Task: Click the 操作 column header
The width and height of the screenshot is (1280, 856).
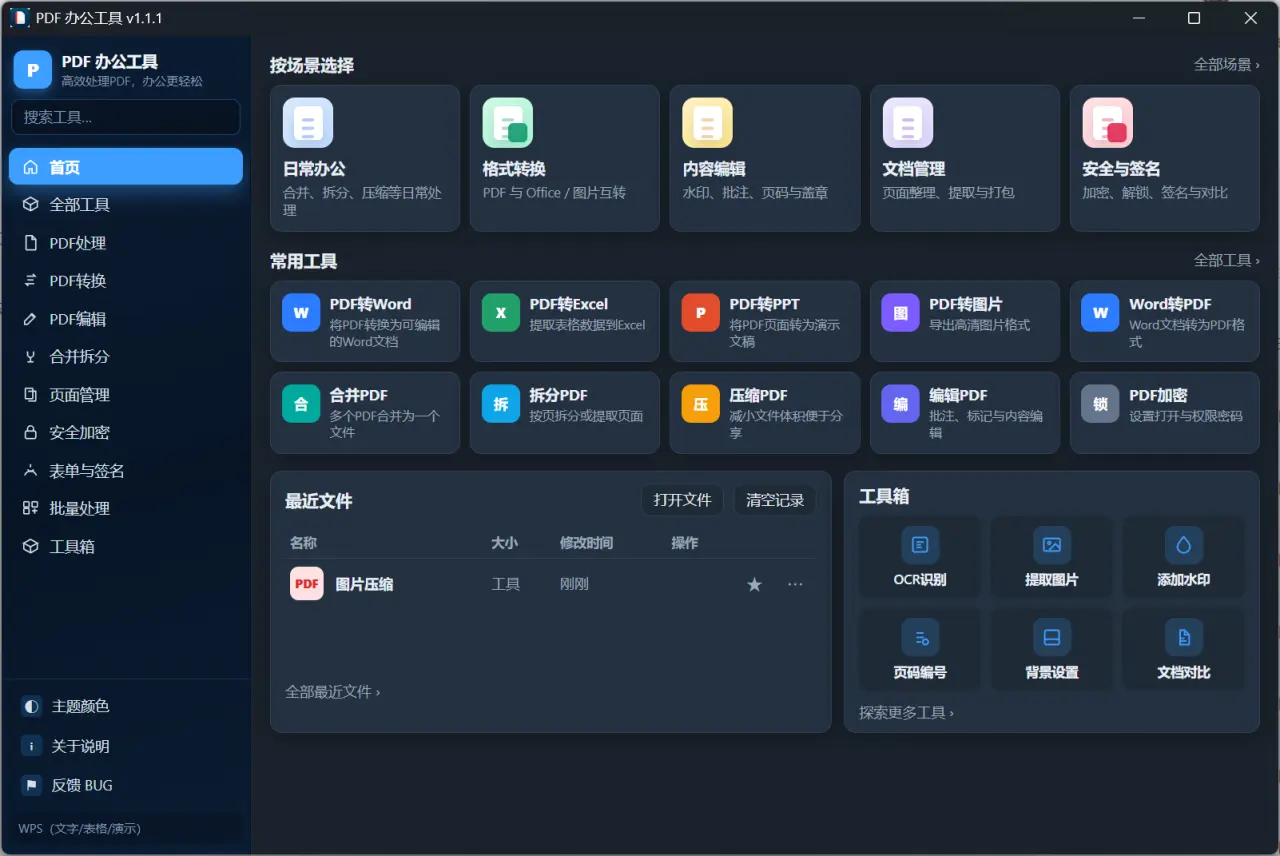Action: tap(685, 543)
